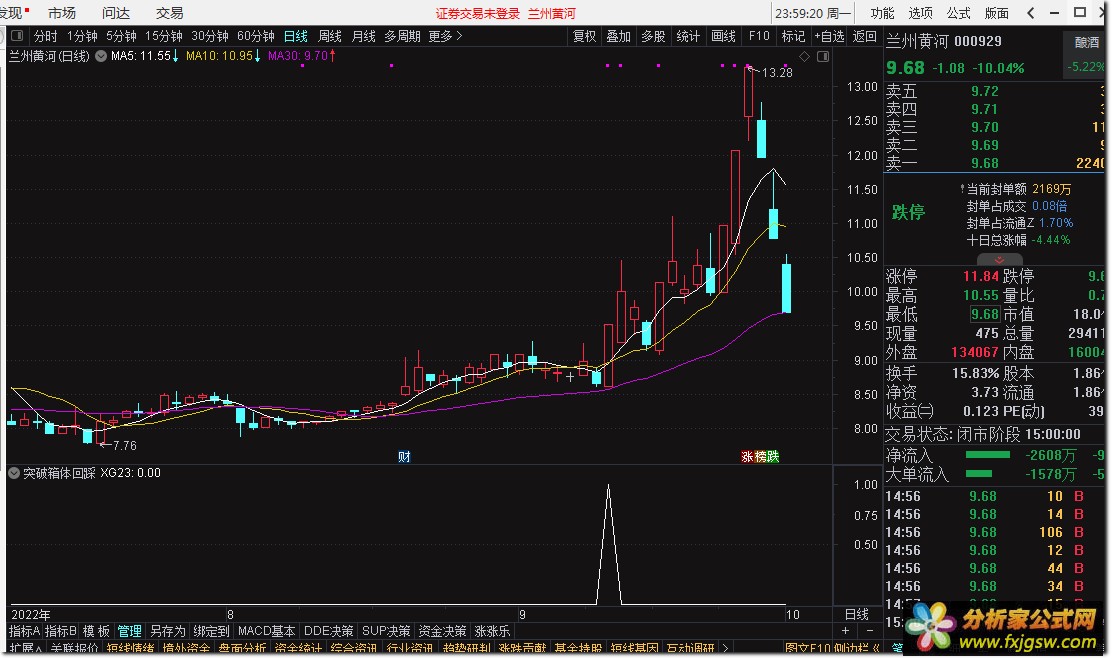Screen dimensions: 1113x659
Task: Switch indicator to DDE决策
Action: pos(328,631)
